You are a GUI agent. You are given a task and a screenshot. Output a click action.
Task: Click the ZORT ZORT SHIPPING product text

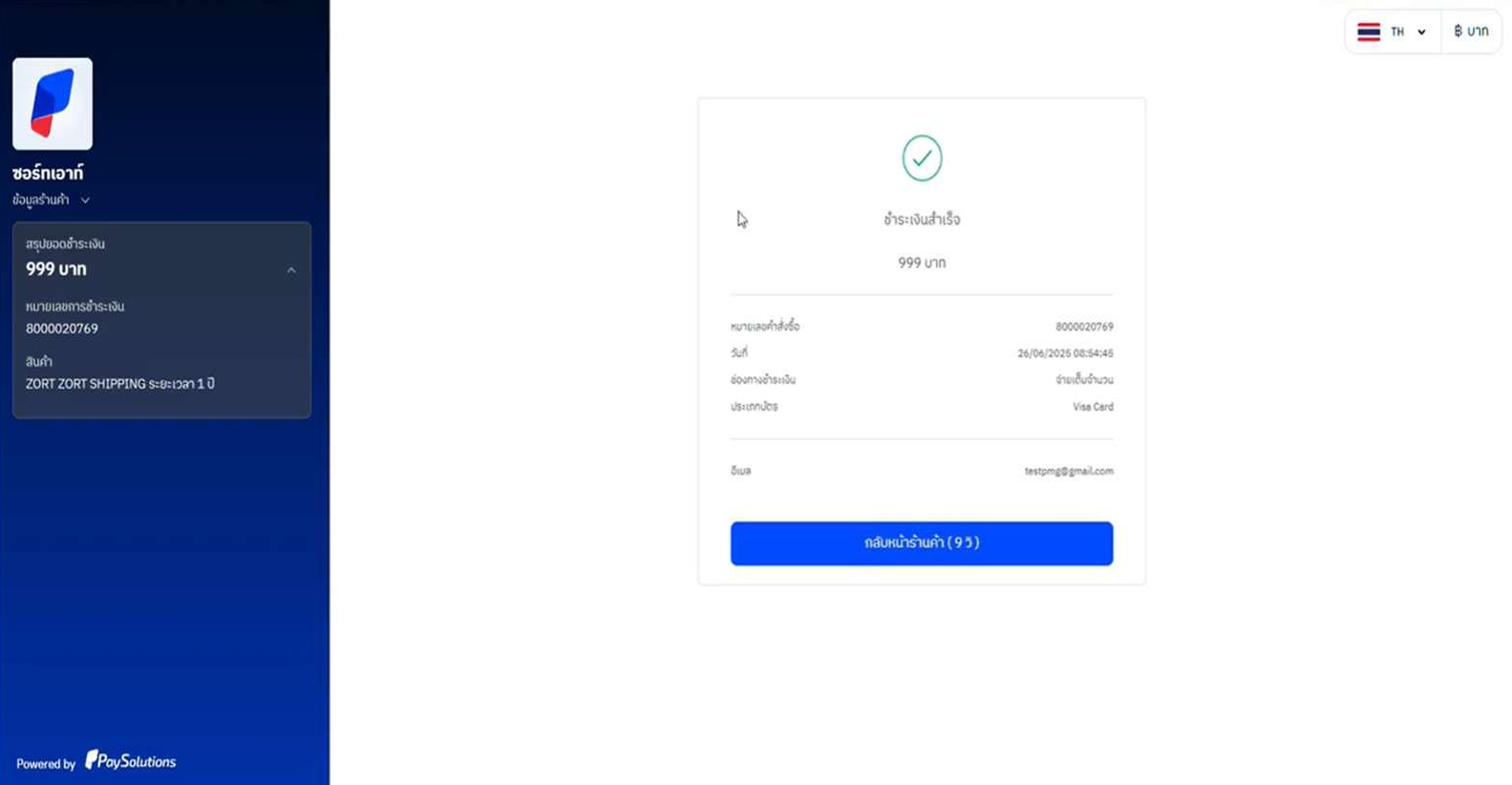[x=120, y=384]
